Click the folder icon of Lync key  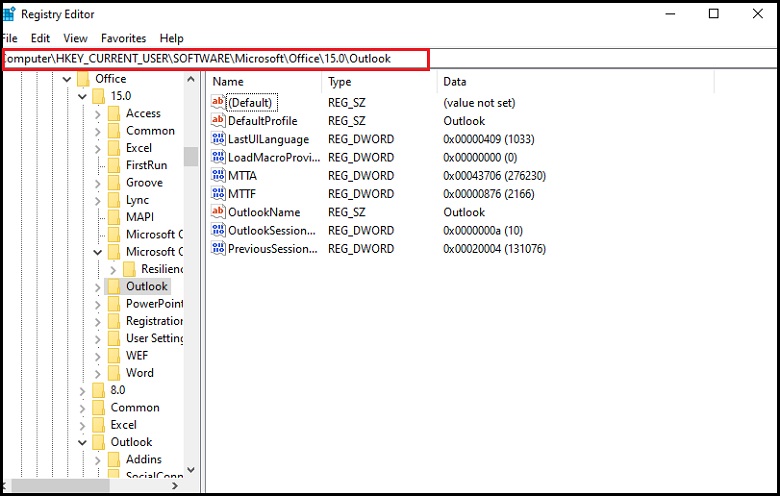tap(114, 200)
